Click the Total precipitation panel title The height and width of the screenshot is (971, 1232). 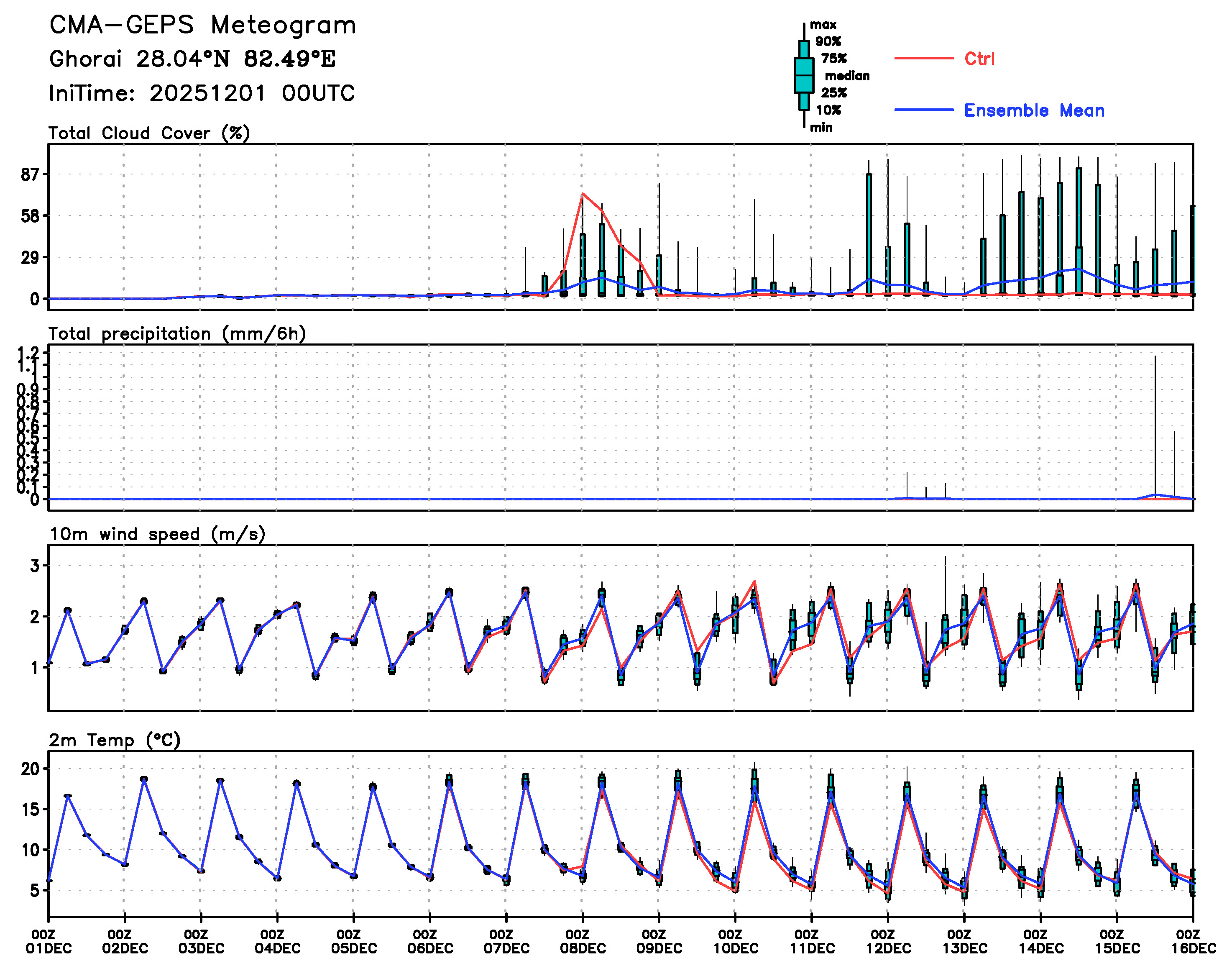coord(177,334)
